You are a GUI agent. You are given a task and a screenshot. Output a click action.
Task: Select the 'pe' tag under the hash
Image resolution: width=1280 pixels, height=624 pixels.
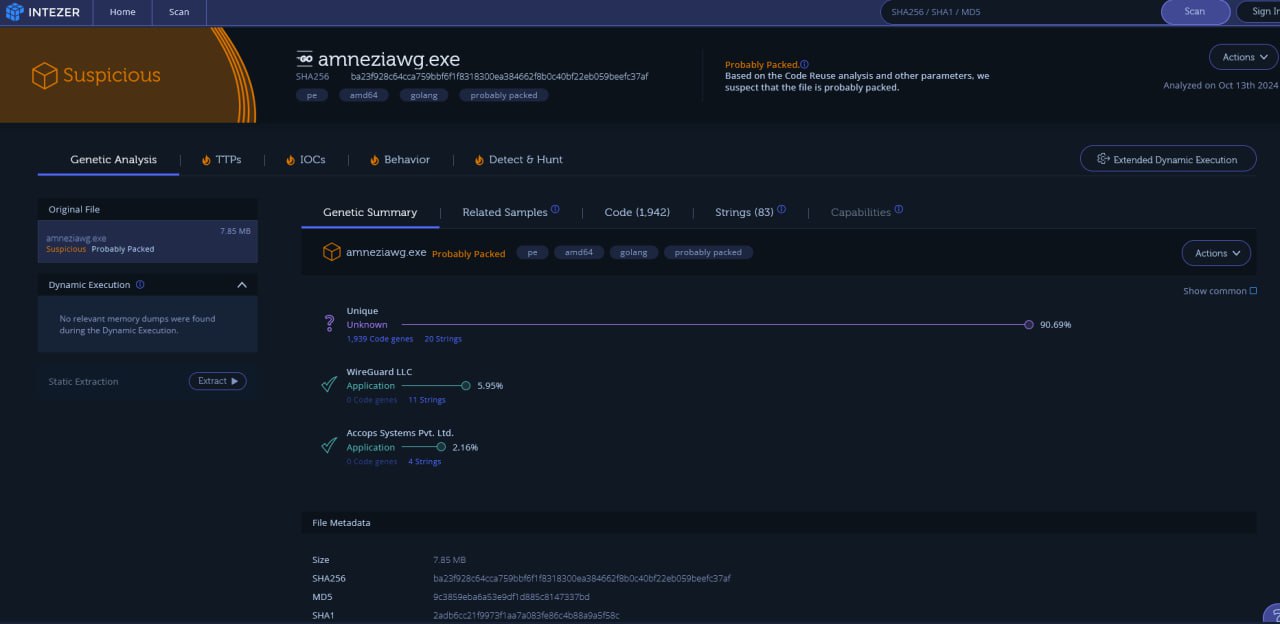tap(311, 95)
